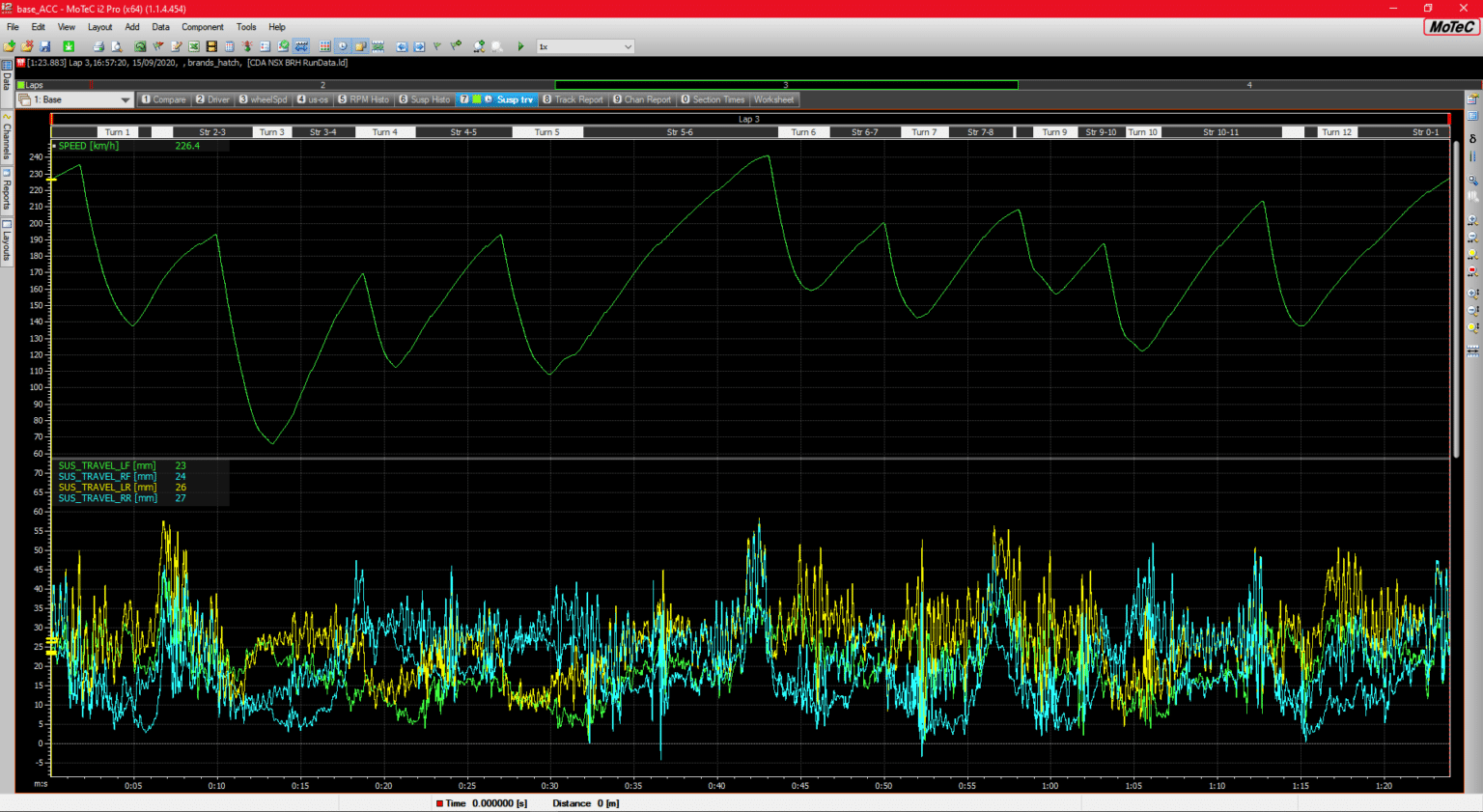Select the Print icon in the toolbar
This screenshot has width=1483, height=812.
click(x=97, y=45)
